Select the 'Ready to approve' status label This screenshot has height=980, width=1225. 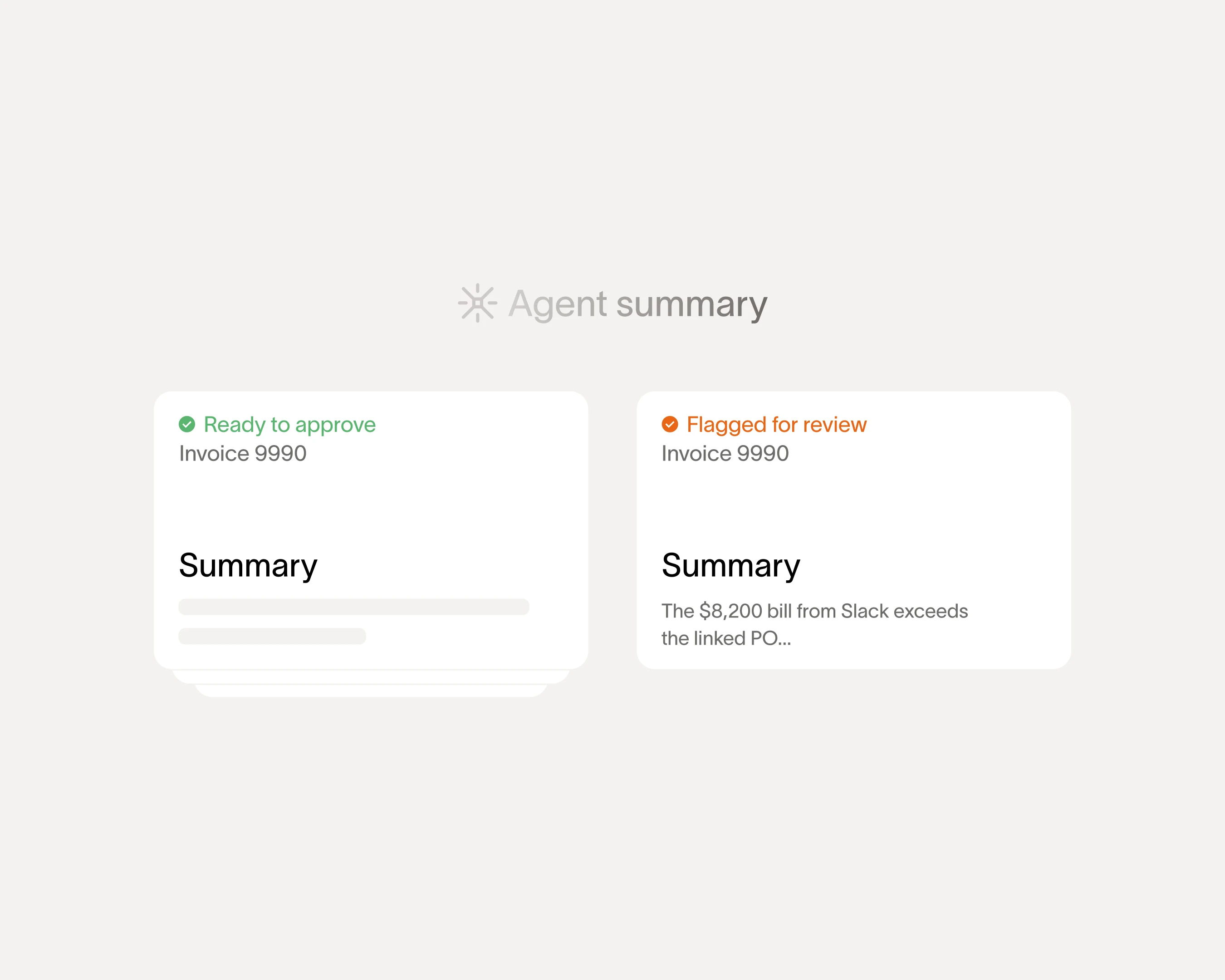point(289,425)
